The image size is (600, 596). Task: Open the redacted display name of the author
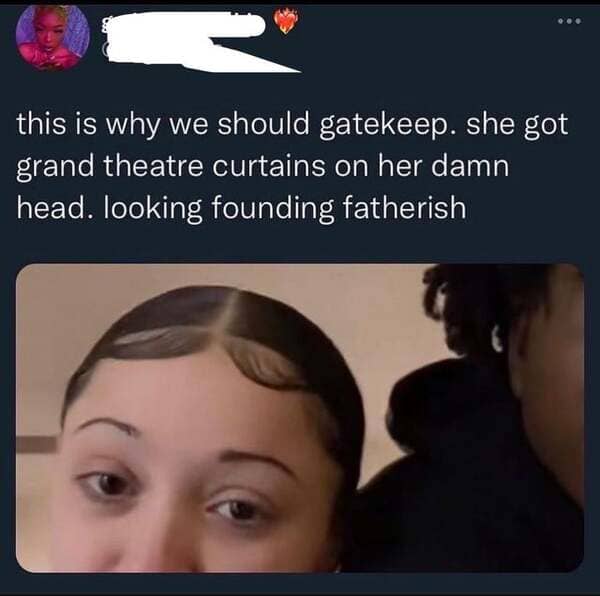(184, 24)
